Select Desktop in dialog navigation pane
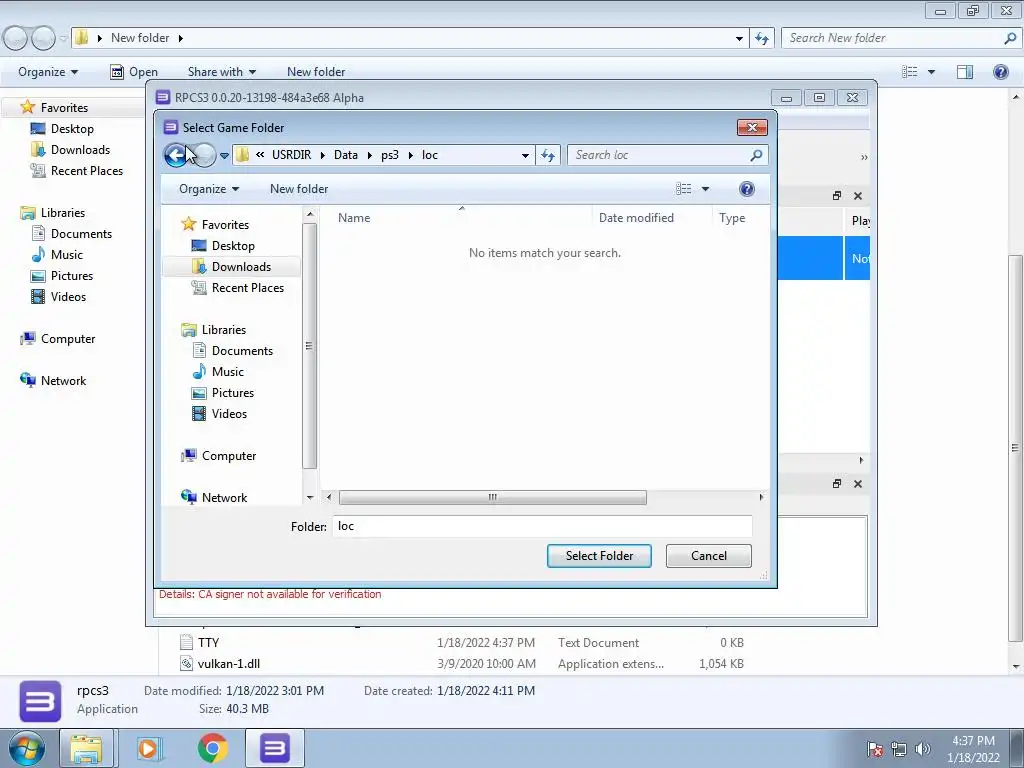Image resolution: width=1024 pixels, height=768 pixels. 233,246
